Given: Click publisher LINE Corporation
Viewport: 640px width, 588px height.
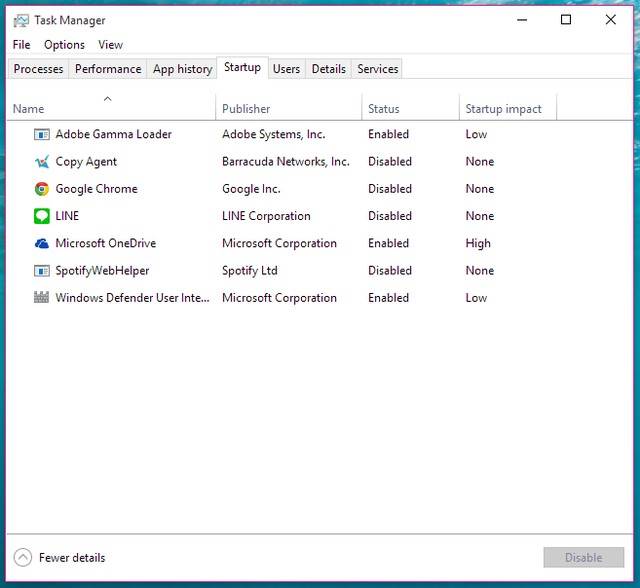Looking at the screenshot, I should coord(266,216).
